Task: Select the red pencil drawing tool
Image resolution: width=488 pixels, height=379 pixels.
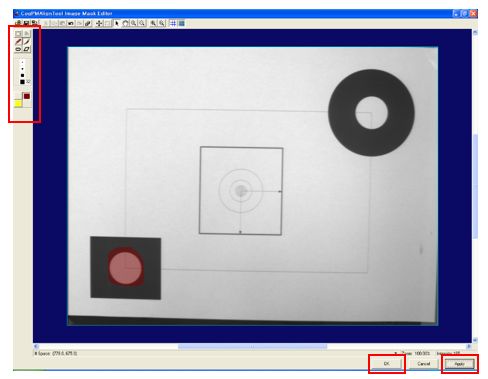Action: click(x=18, y=42)
